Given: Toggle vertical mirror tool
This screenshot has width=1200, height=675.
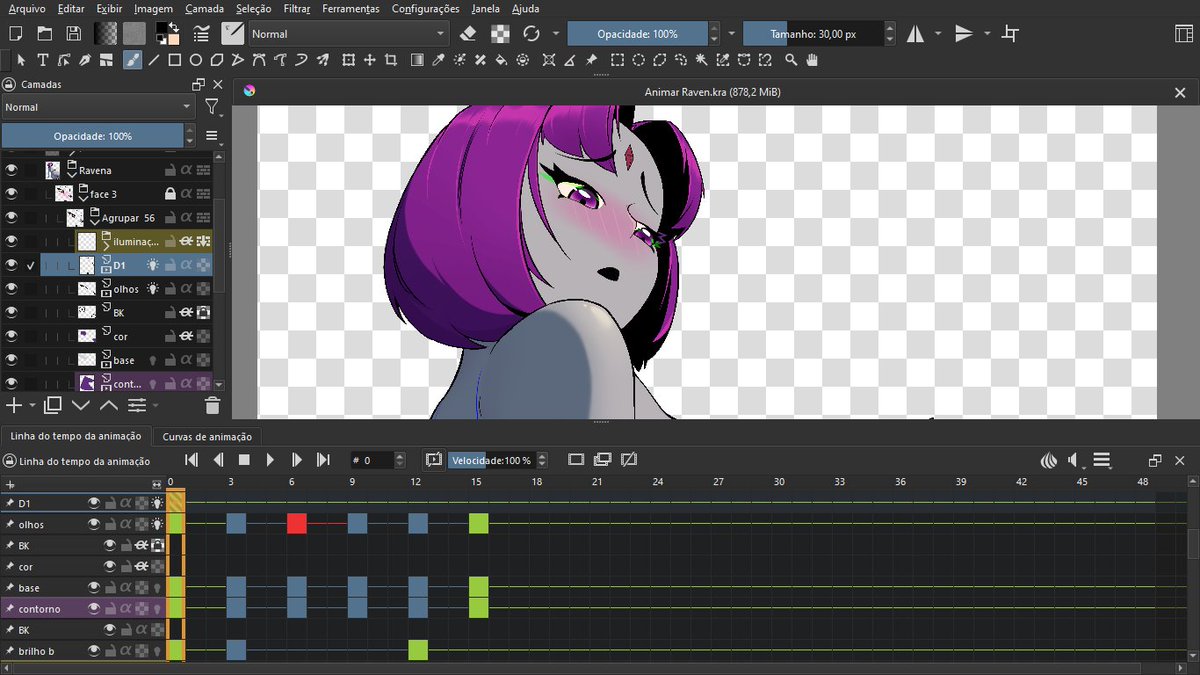Looking at the screenshot, I should pyautogui.click(x=964, y=33).
